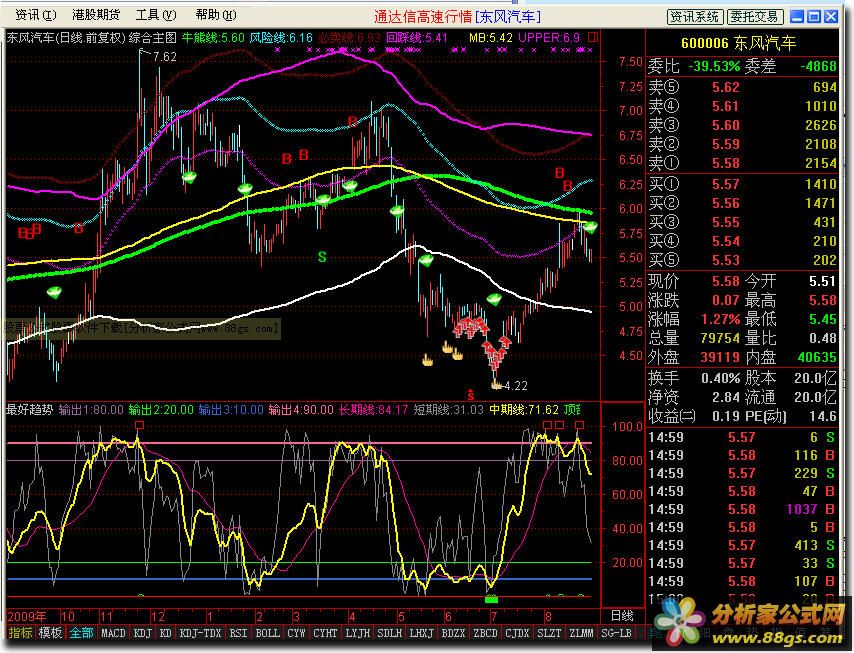This screenshot has height=653, width=854.
Task: Click the 600006 东风汽车 stock title
Action: coord(739,43)
